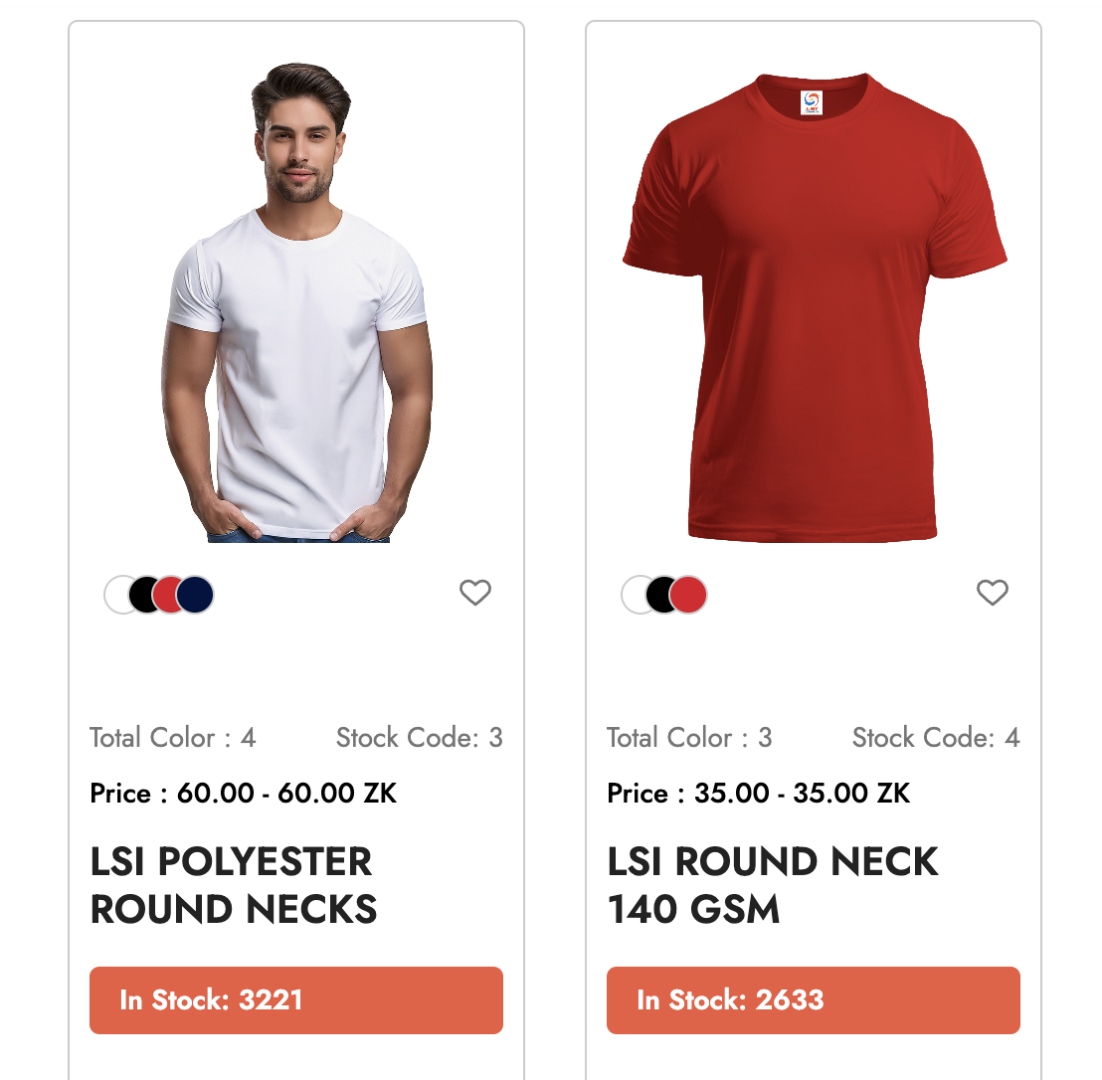Click the In Stock: 2633 button
The image size is (1102, 1080).
point(812,998)
